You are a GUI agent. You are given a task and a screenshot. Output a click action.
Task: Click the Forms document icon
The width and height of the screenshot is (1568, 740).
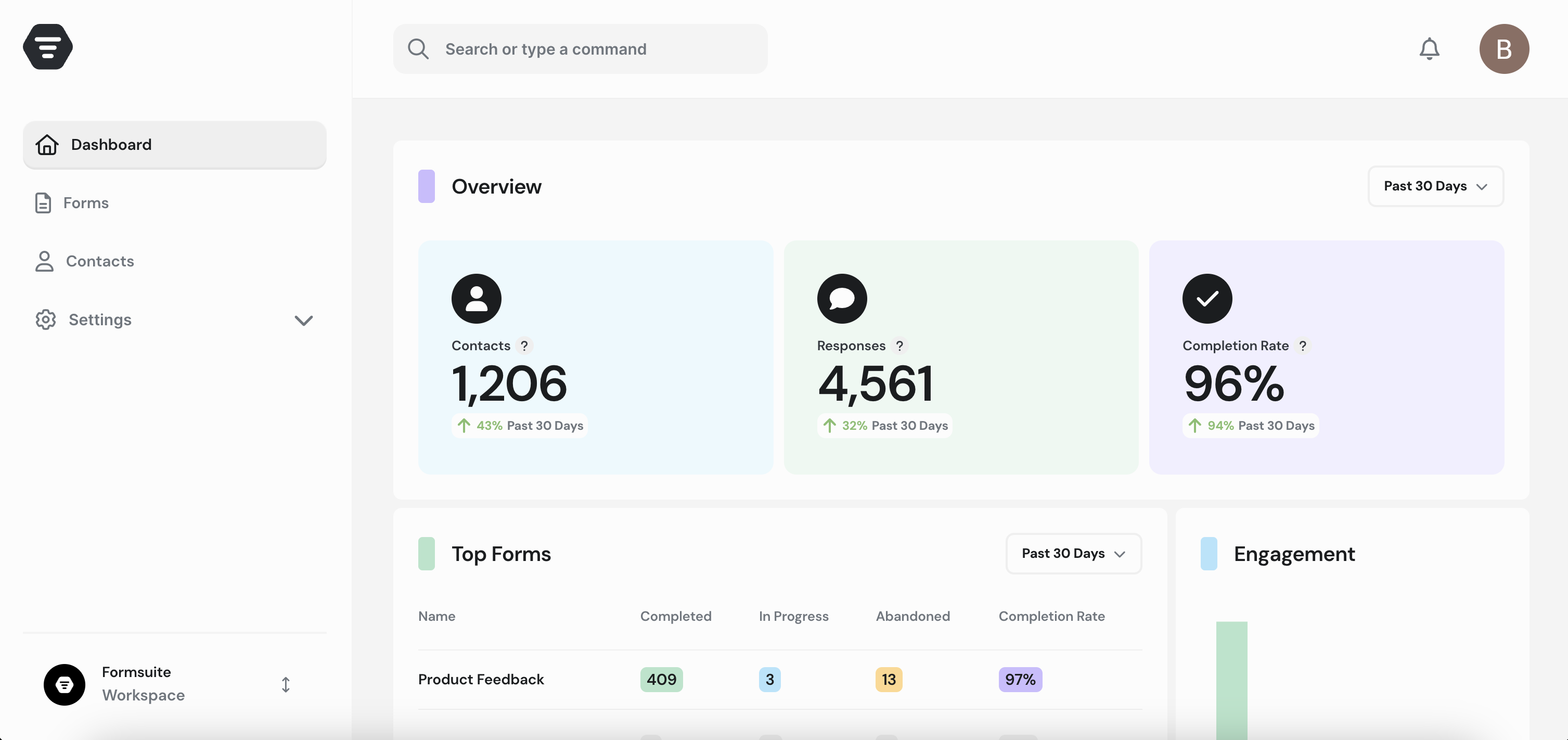tap(43, 203)
